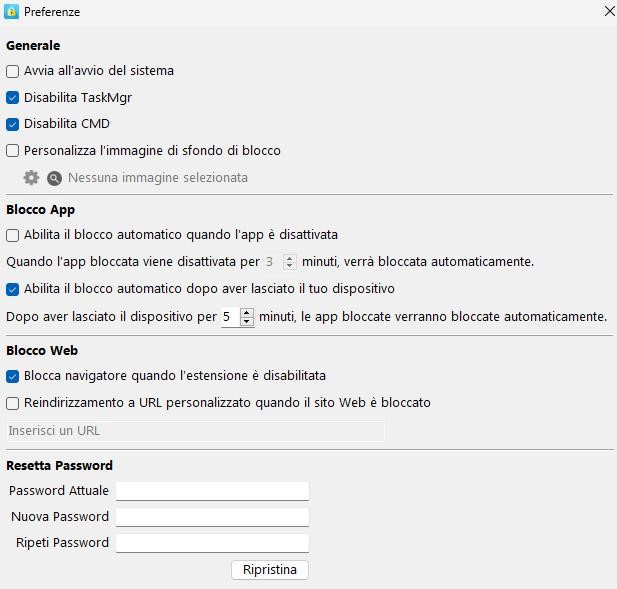This screenshot has width=617, height=589.
Task: Uncheck the 'Disabilita TaskMgr' option
Action: 13,98
